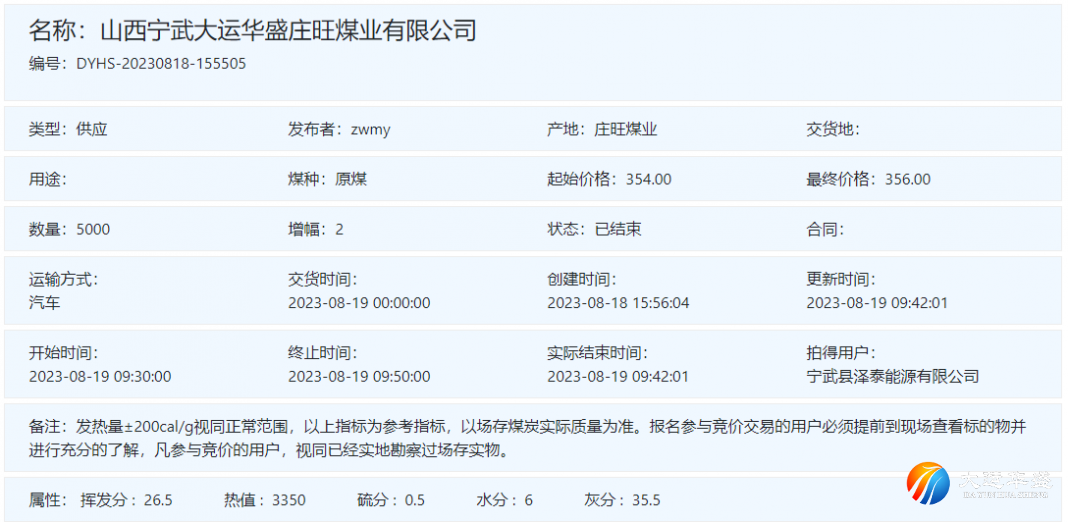The height and width of the screenshot is (522, 1068).
Task: Click the coal type value 原煤
Action: pyautogui.click(x=351, y=179)
